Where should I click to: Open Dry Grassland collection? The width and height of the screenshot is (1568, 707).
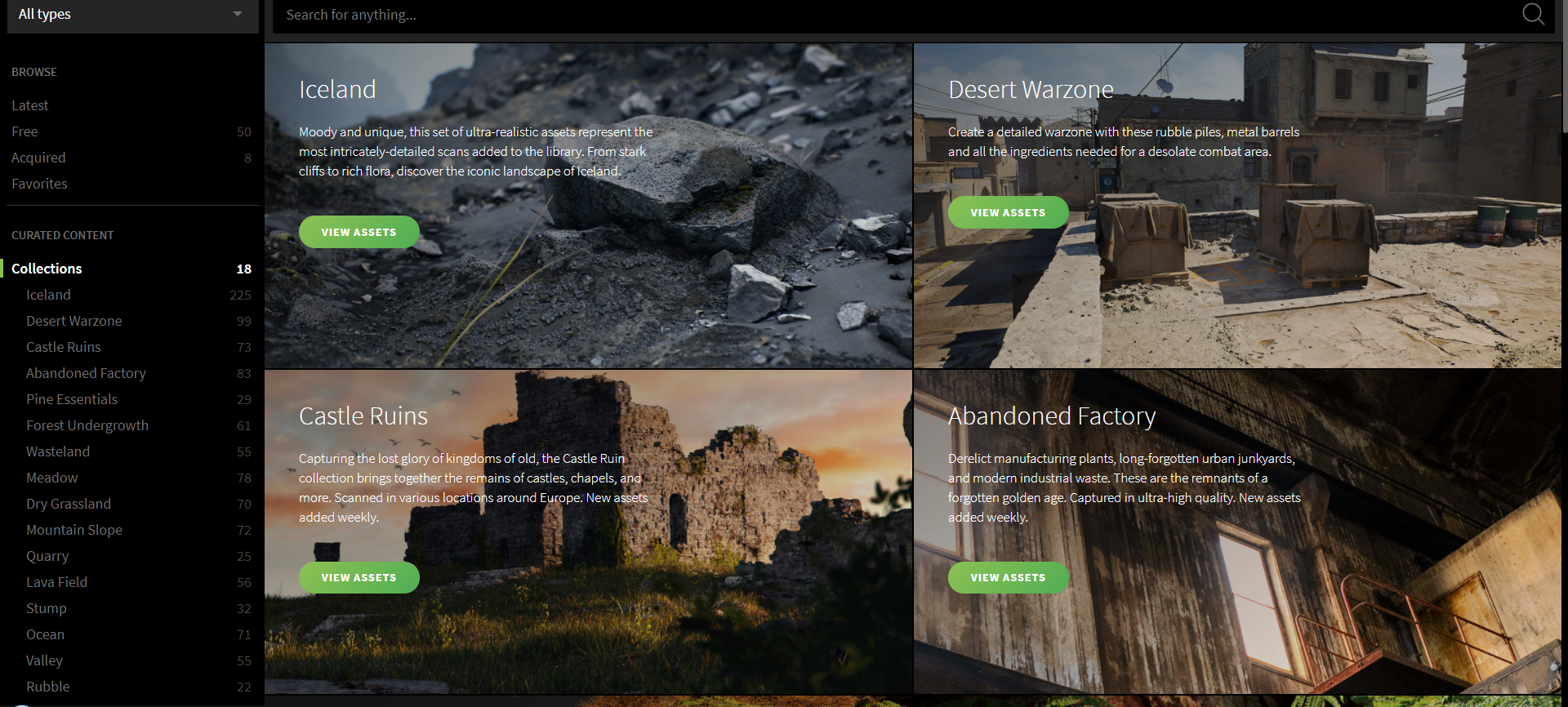[x=69, y=504]
